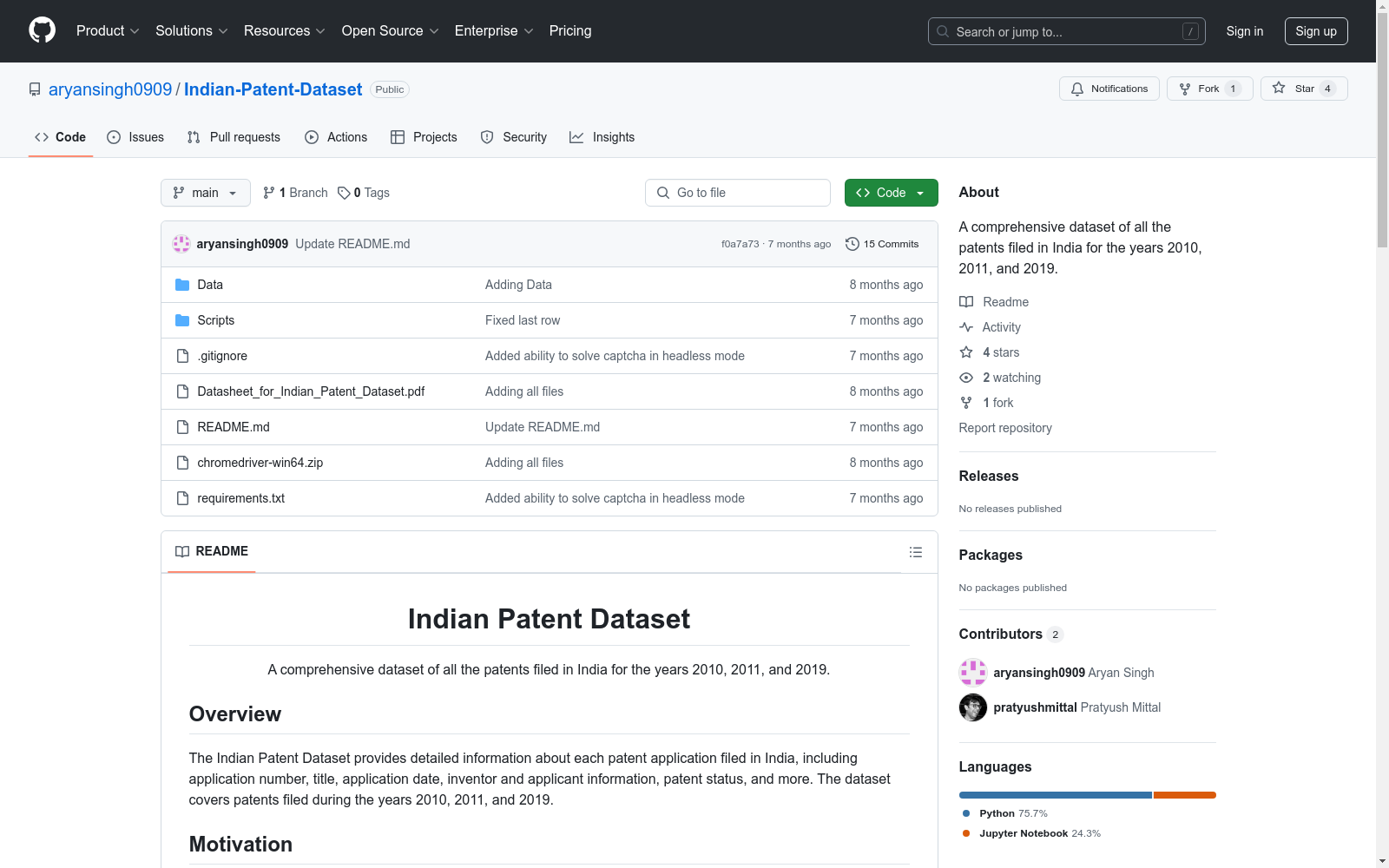Click the requirements.txt file icon
This screenshot has height=868, width=1389.
point(182,498)
